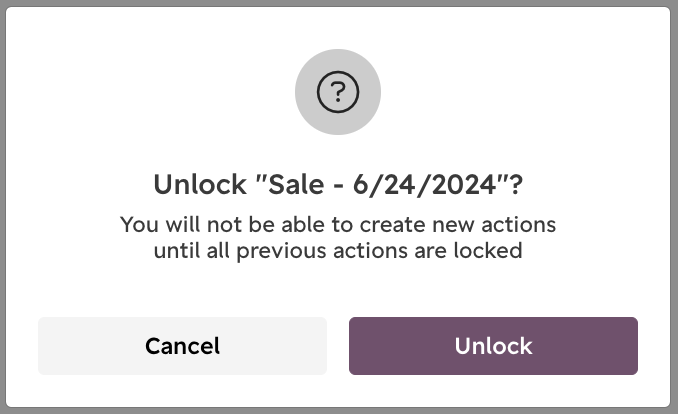Click the 'Unlock "Sale - 6/24/2024"?' heading
678x414 pixels.
point(338,185)
